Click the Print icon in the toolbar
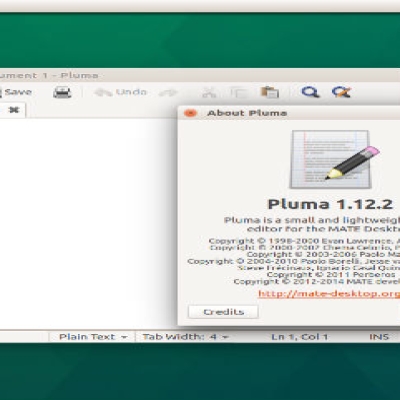 62,92
